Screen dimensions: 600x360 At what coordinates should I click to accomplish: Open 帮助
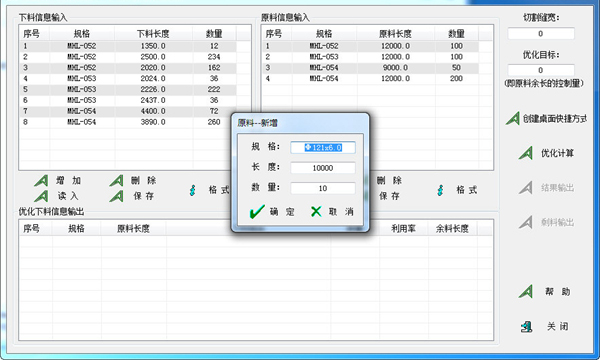546,292
